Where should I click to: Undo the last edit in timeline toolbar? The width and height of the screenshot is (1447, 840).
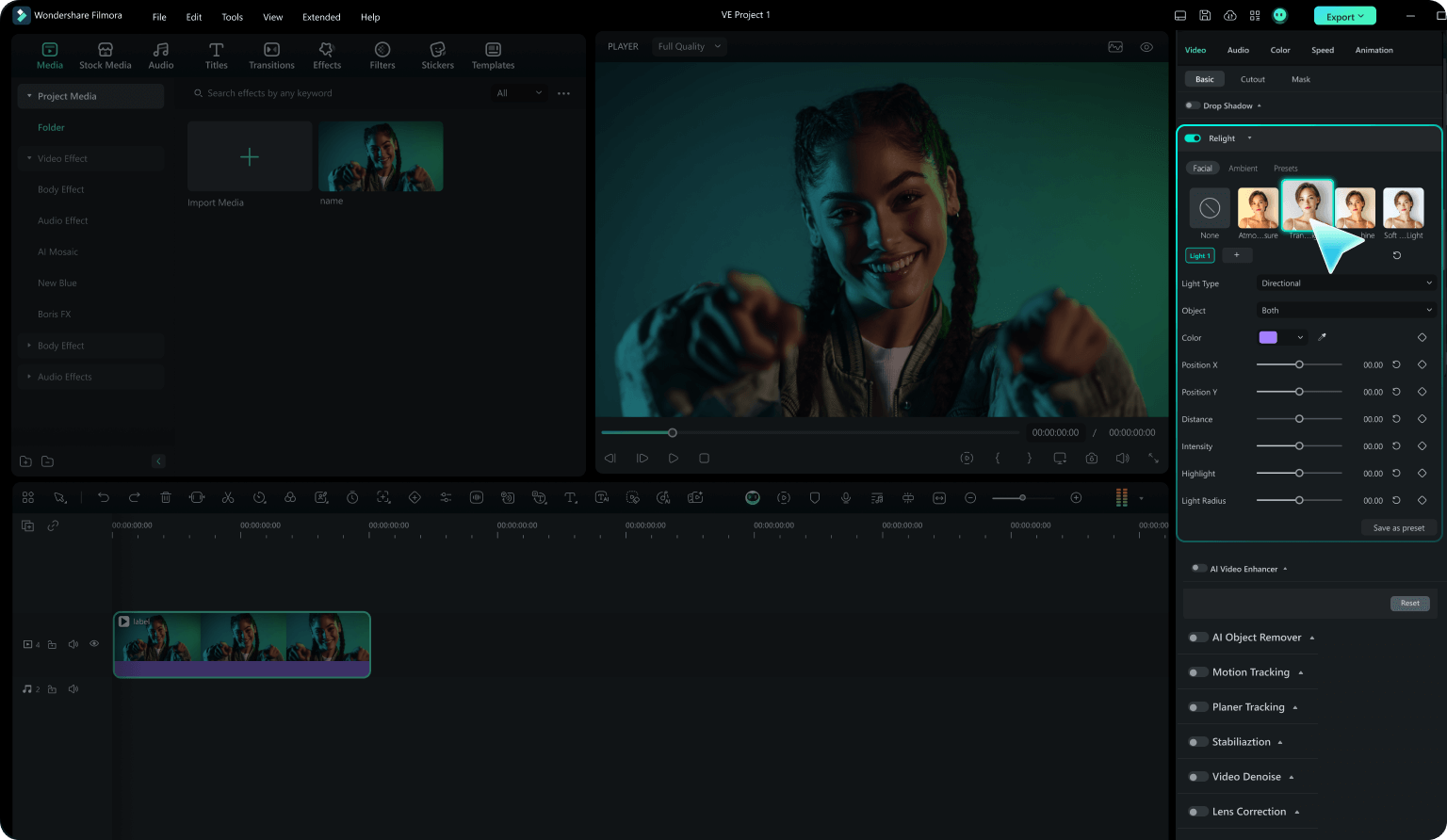(104, 497)
